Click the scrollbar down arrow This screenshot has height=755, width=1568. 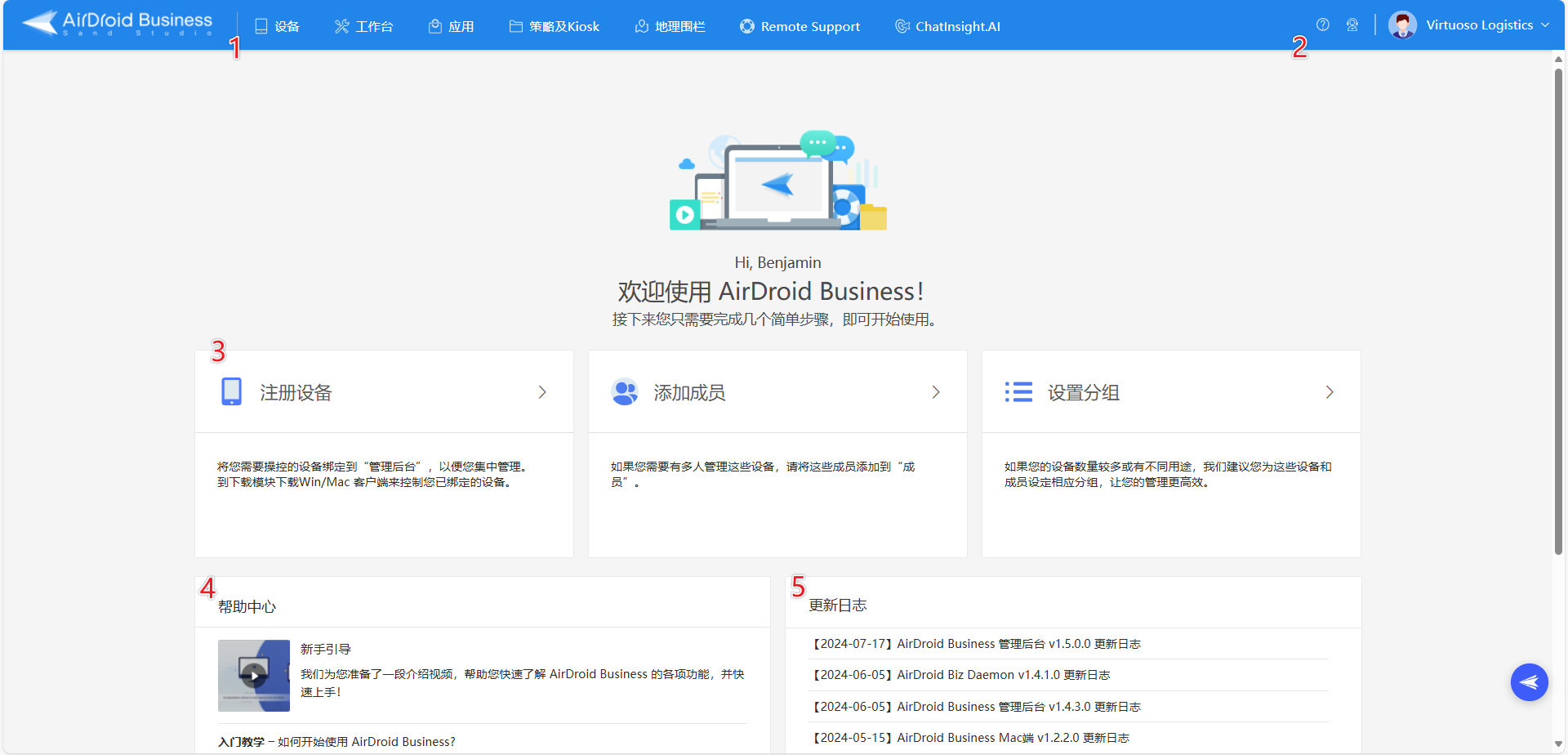[1558, 745]
